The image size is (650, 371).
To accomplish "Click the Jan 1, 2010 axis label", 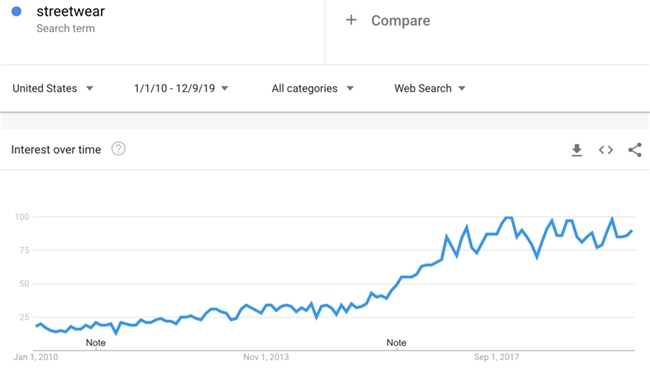I will tap(36, 357).
